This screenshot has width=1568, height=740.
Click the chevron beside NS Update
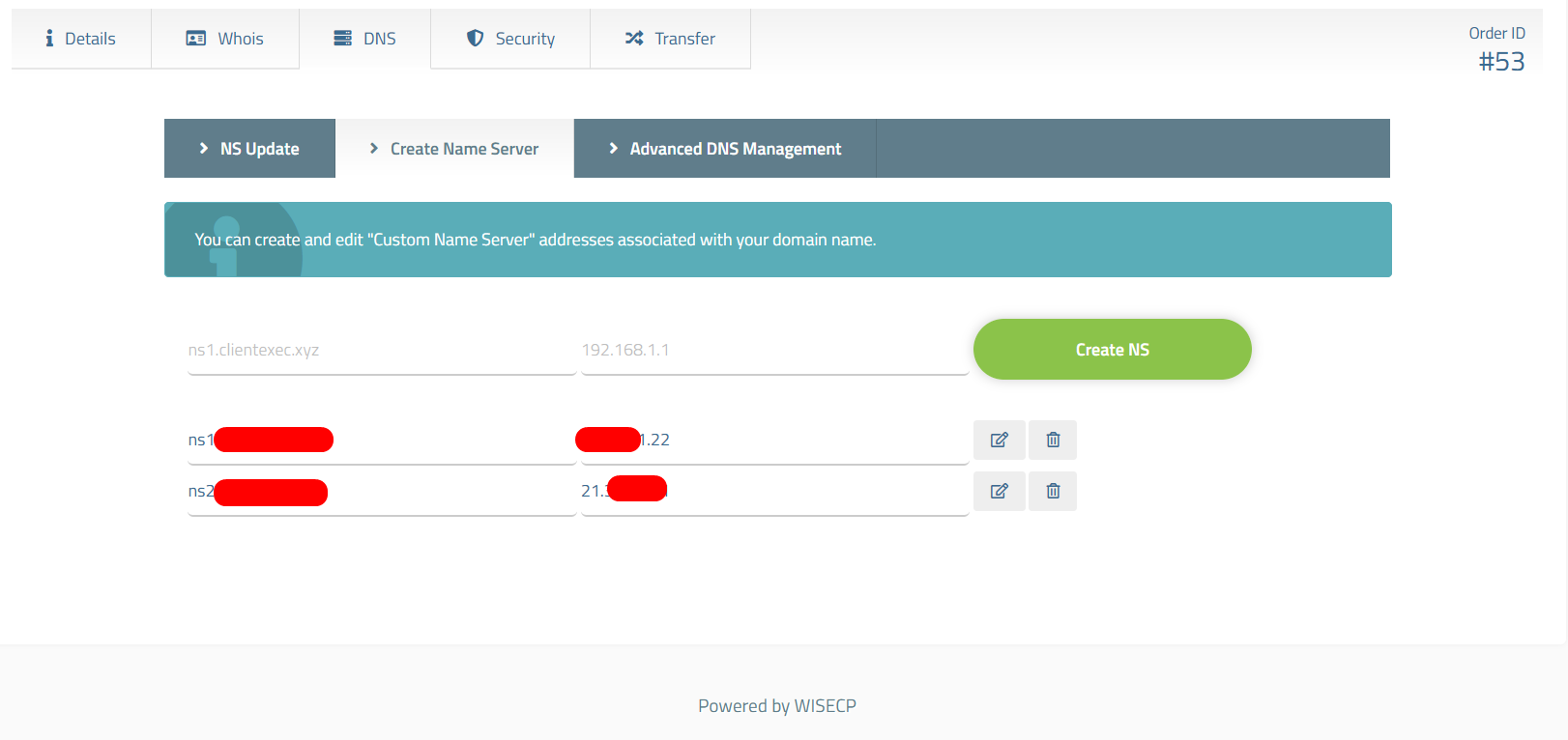pyautogui.click(x=203, y=148)
